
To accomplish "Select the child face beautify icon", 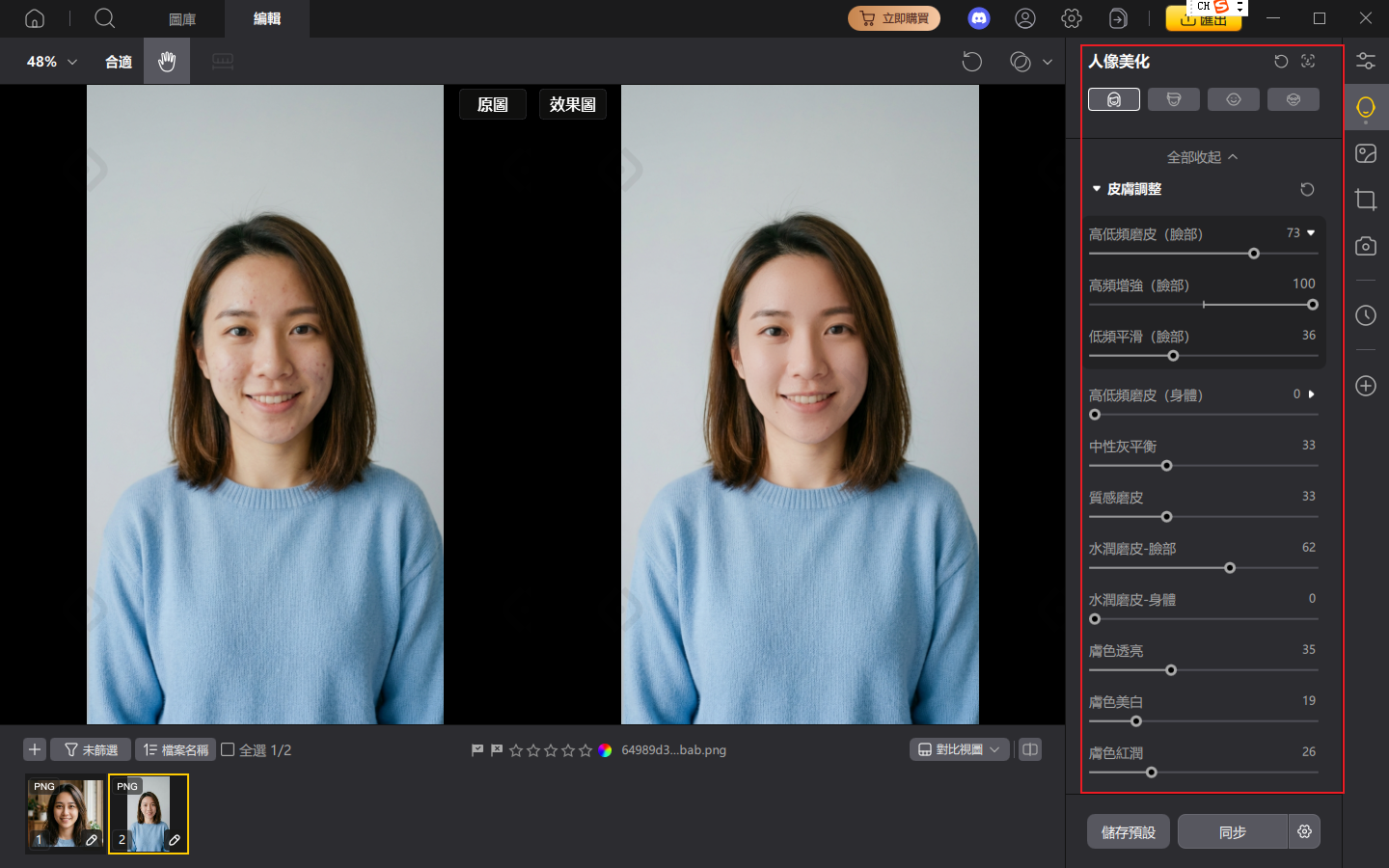I will point(1234,98).
